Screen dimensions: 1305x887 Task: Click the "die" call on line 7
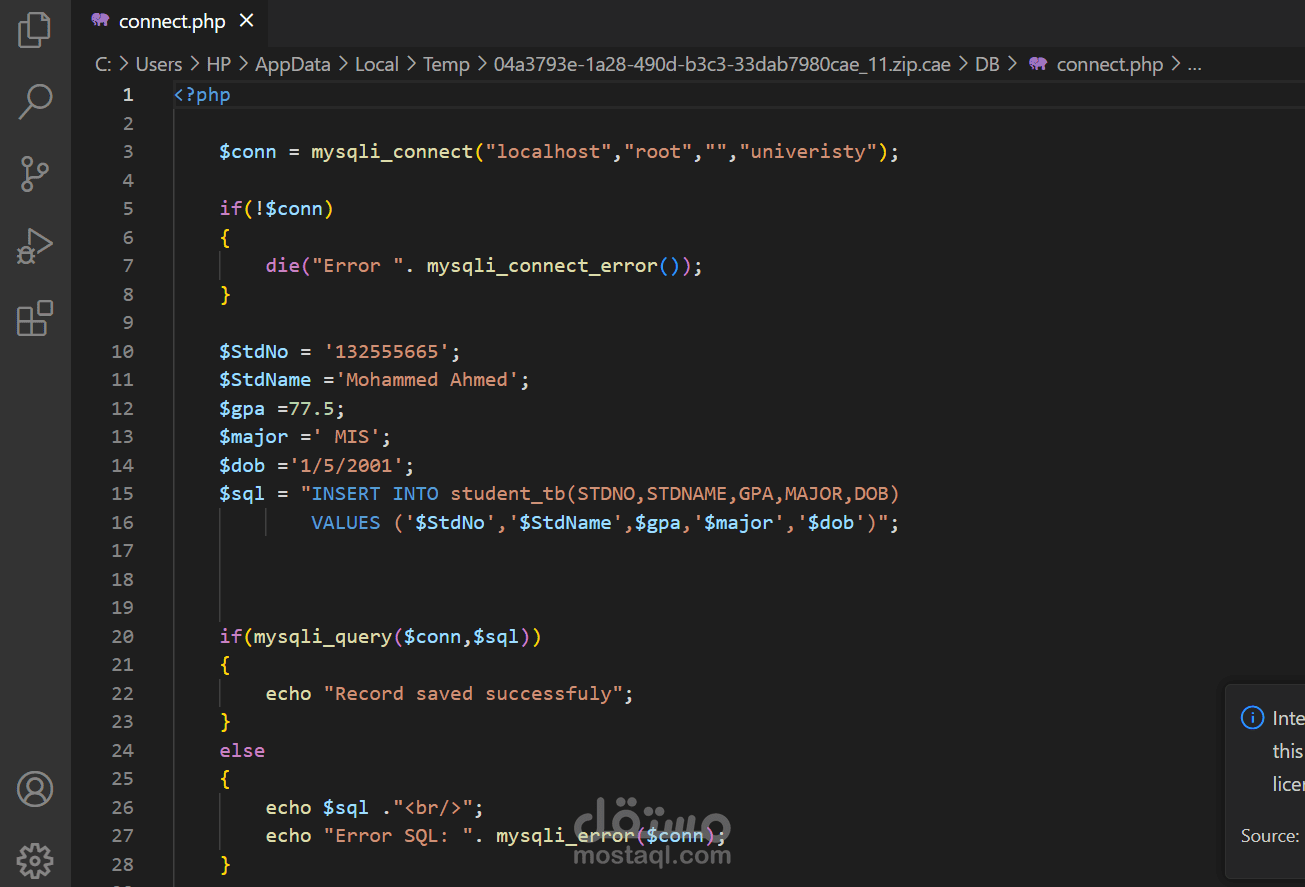(283, 266)
